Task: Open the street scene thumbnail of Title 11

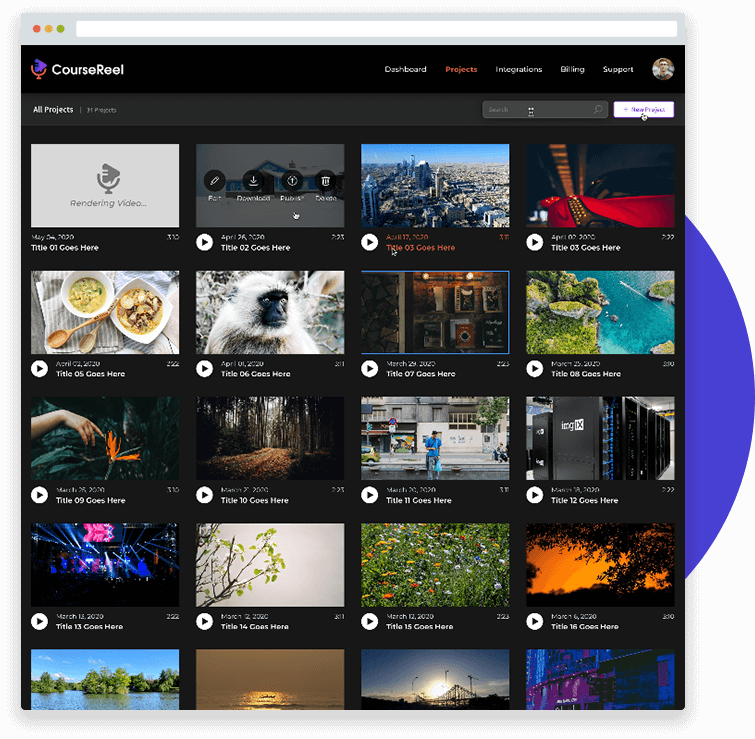Action: (x=435, y=438)
